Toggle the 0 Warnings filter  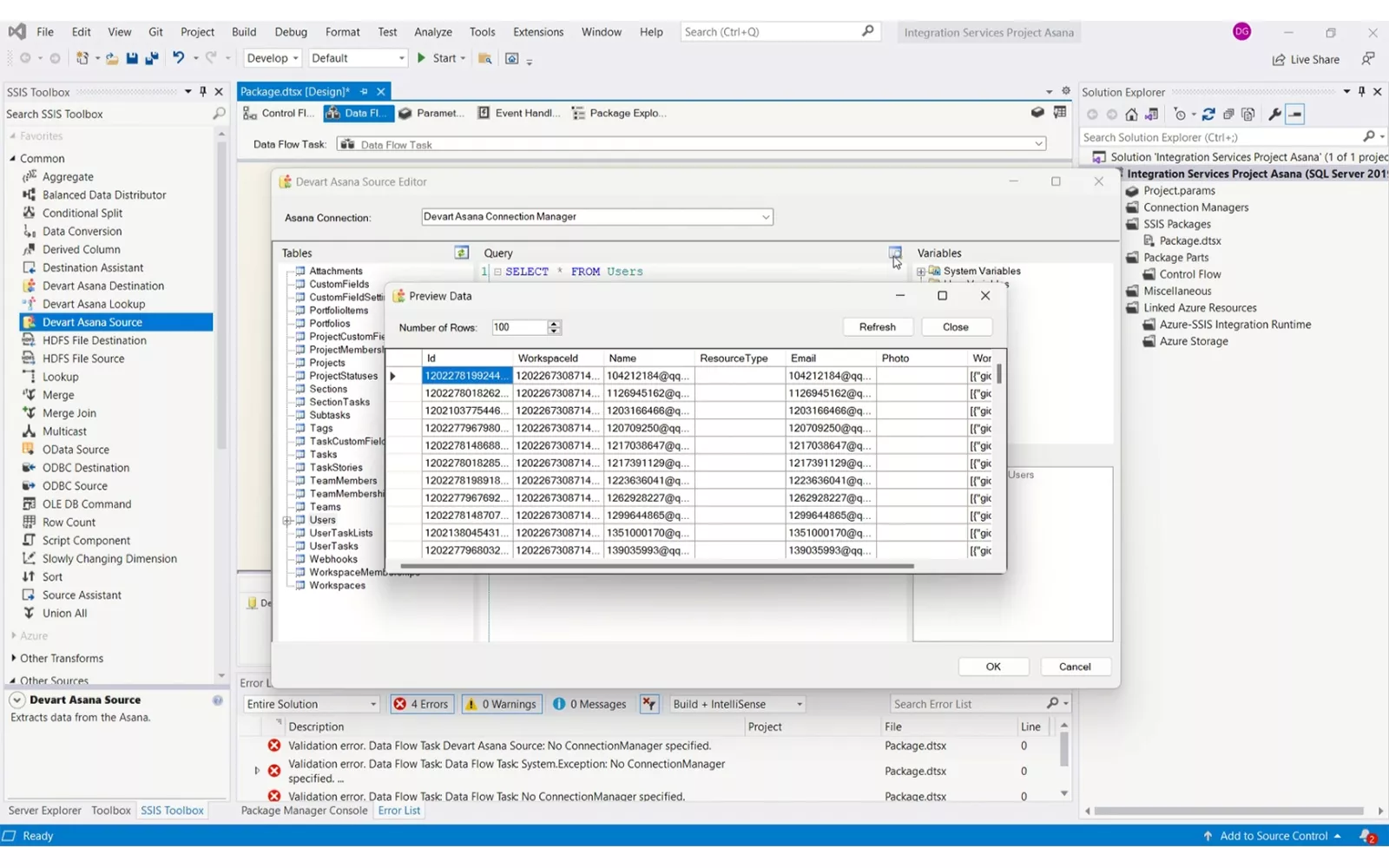point(502,704)
